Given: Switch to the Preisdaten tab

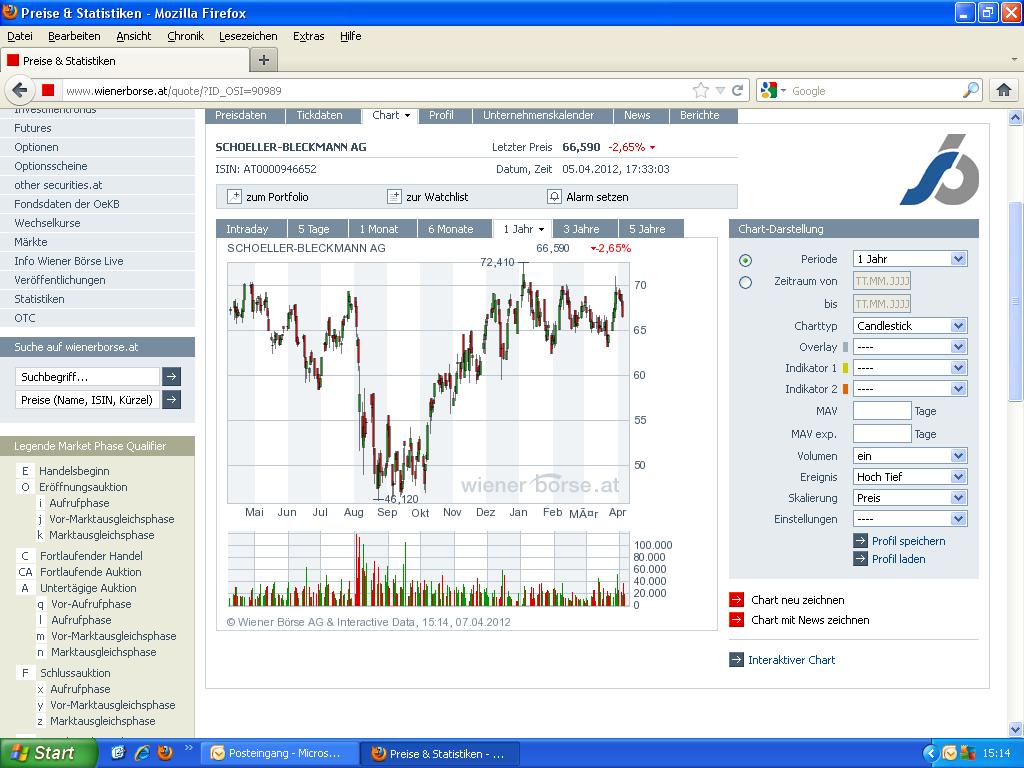Looking at the screenshot, I should pos(241,115).
